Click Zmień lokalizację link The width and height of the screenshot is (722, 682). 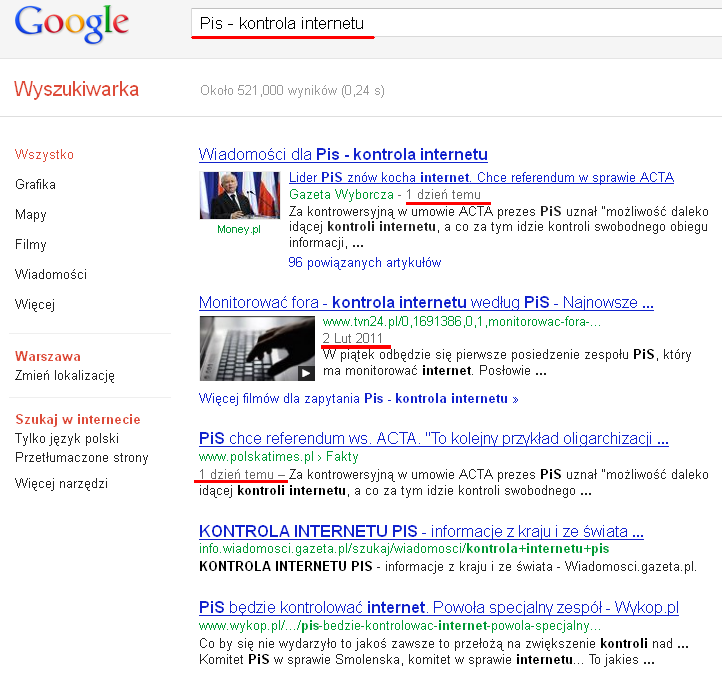point(64,376)
